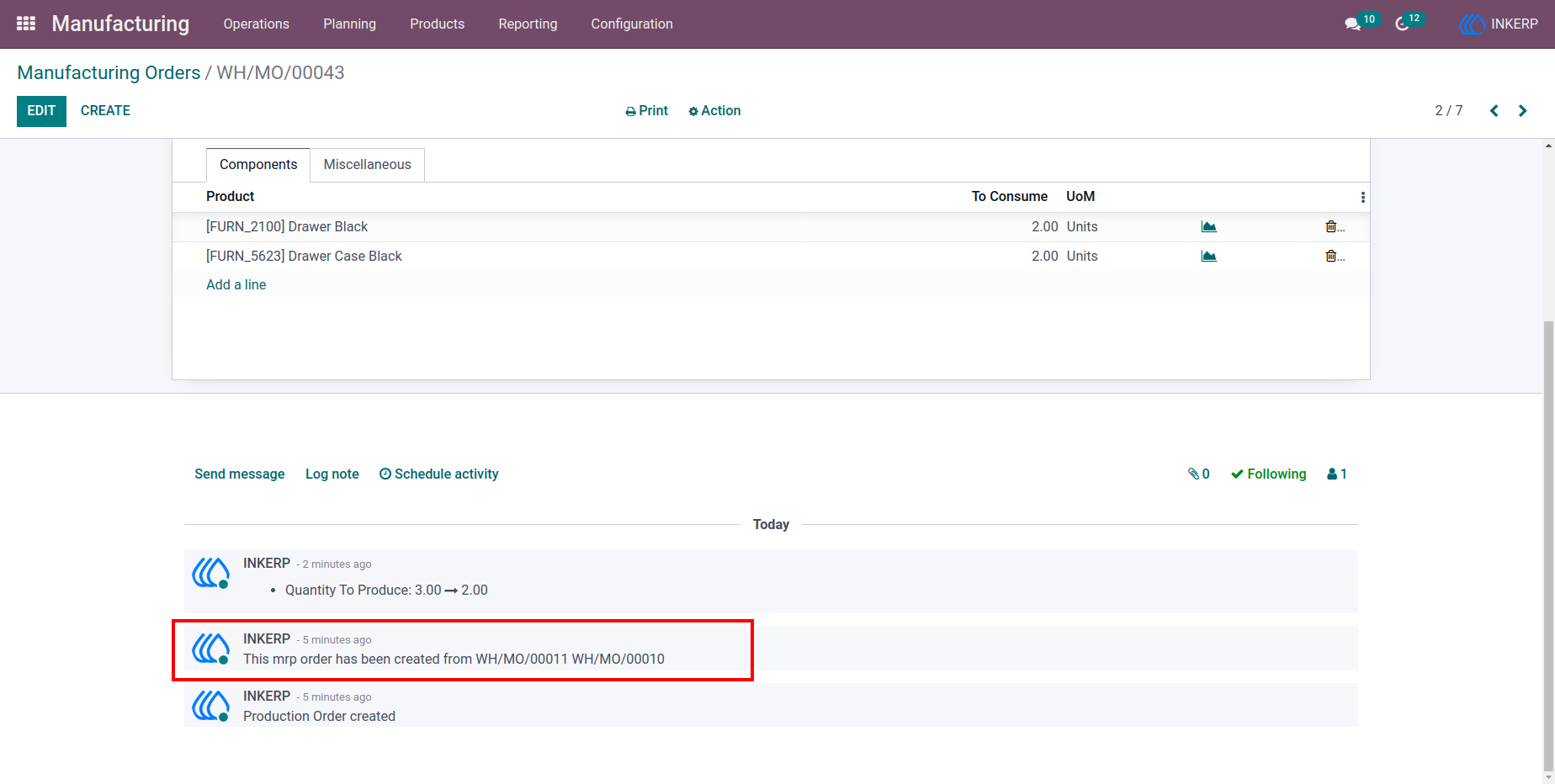The width and height of the screenshot is (1555, 784).
Task: Click the [FURN_5623] Drawer Case Black product cell
Action: [304, 256]
